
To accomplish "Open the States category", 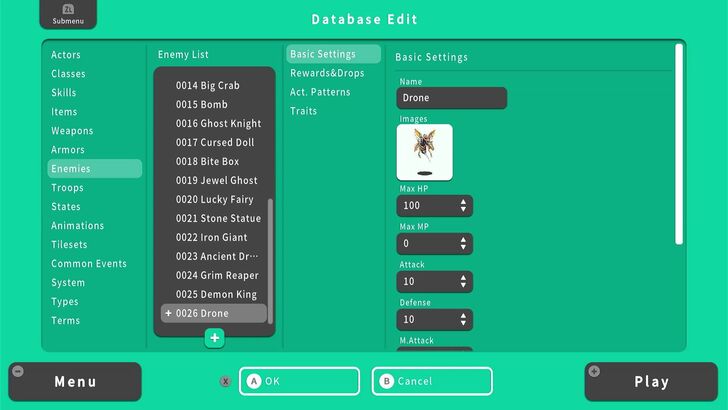I will point(66,207).
